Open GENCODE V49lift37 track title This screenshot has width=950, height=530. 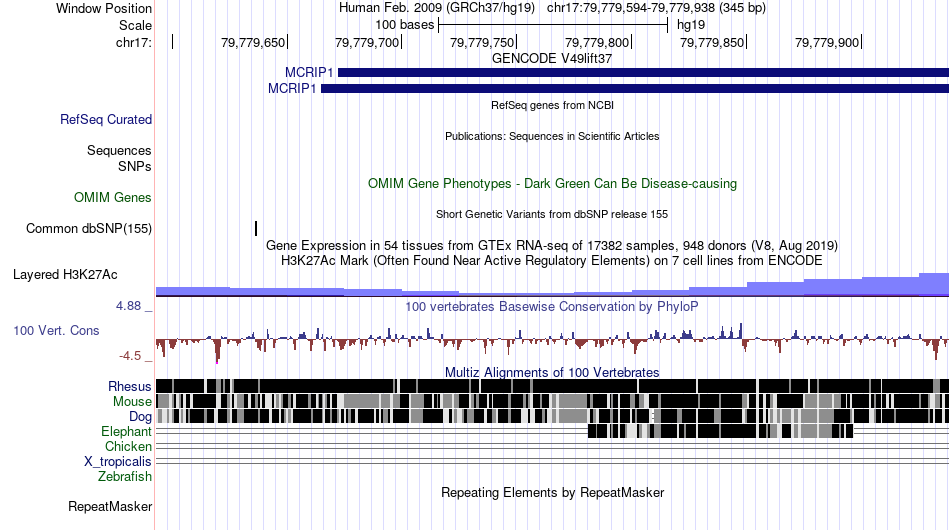coord(551,59)
